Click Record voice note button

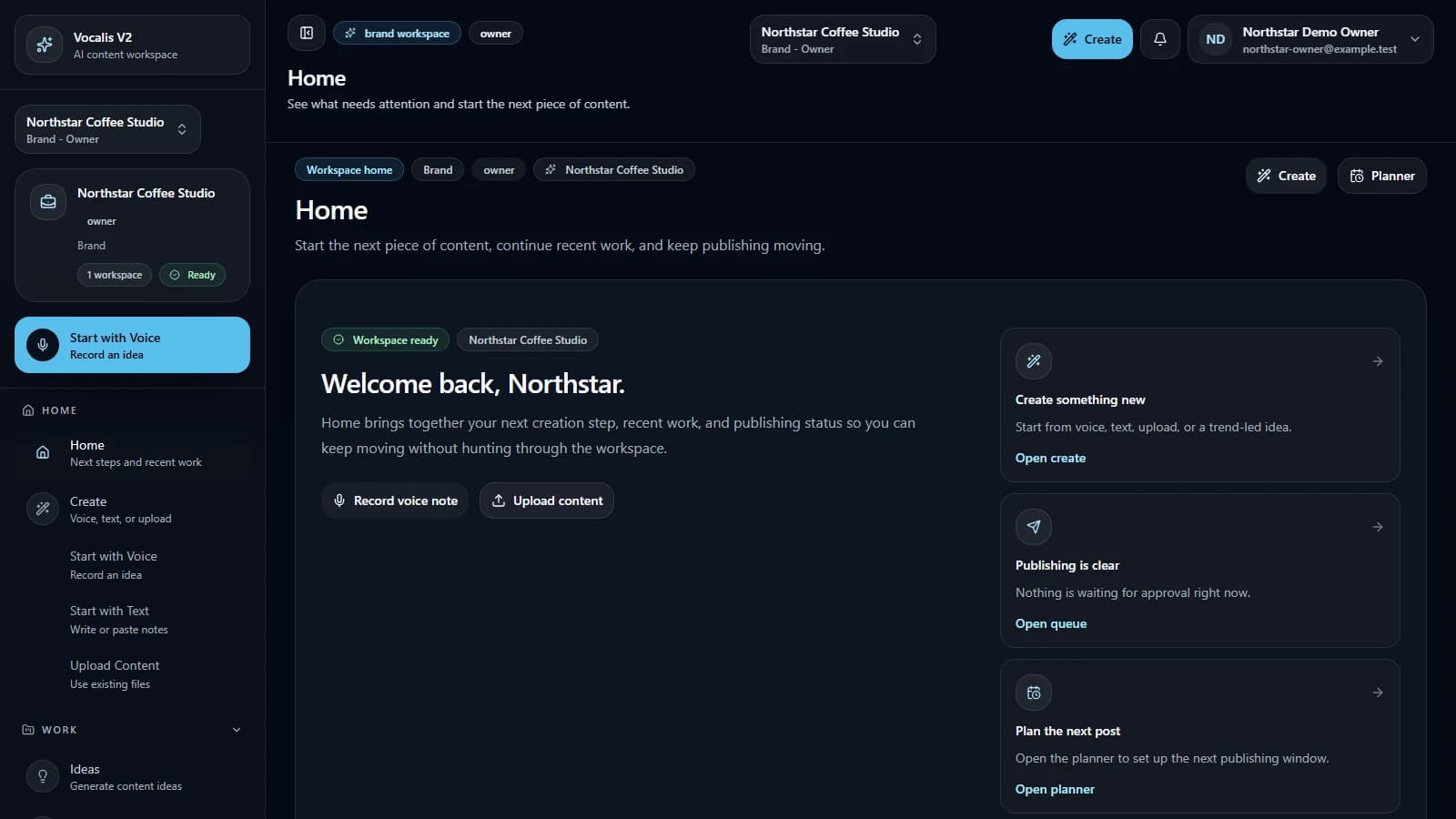395,500
